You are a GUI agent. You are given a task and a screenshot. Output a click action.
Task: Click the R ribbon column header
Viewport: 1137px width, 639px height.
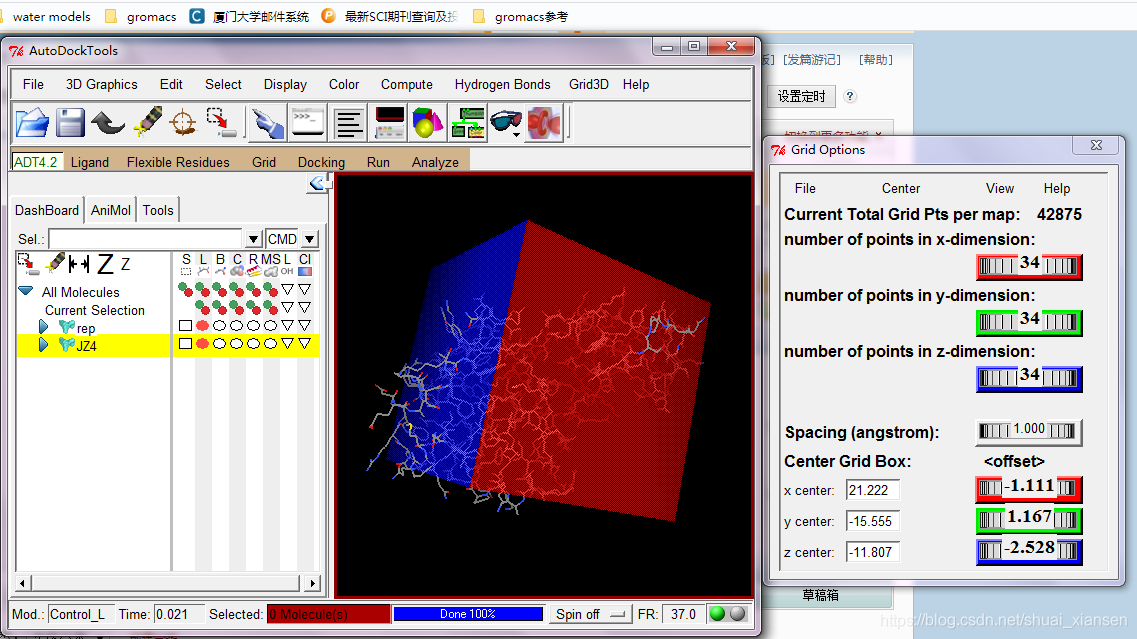[x=253, y=265]
